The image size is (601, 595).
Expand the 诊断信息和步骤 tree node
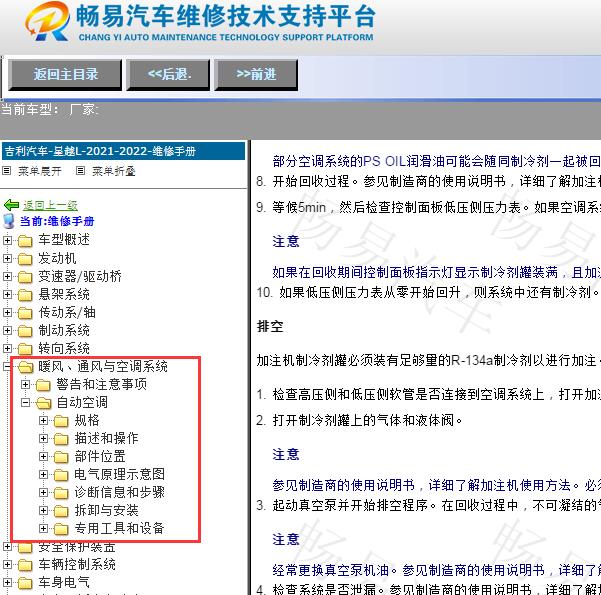pos(43,493)
